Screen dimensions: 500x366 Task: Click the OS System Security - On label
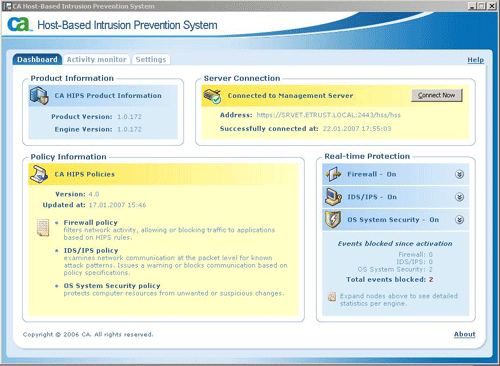[x=393, y=220]
